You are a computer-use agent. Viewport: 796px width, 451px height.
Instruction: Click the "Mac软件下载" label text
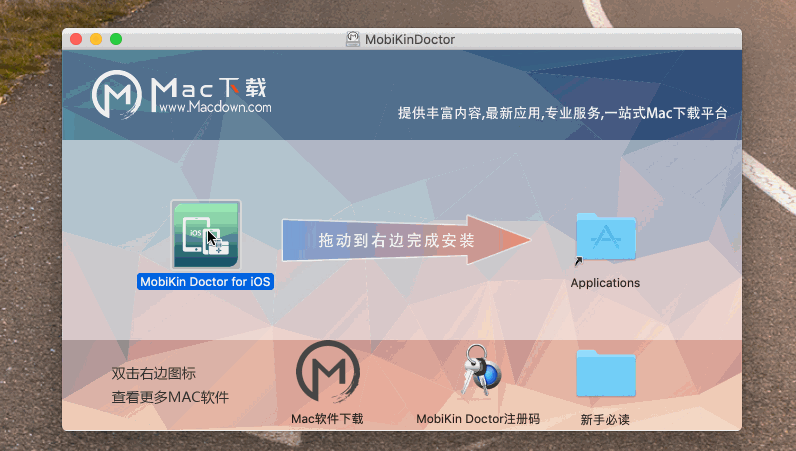point(327,419)
